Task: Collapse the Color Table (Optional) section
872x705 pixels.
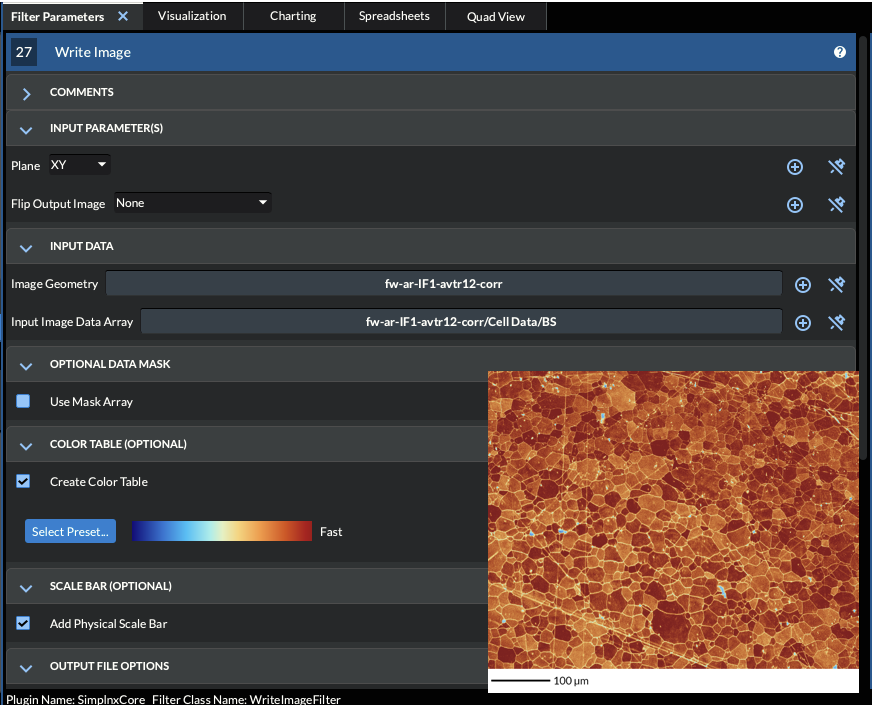Action: [x=26, y=446]
